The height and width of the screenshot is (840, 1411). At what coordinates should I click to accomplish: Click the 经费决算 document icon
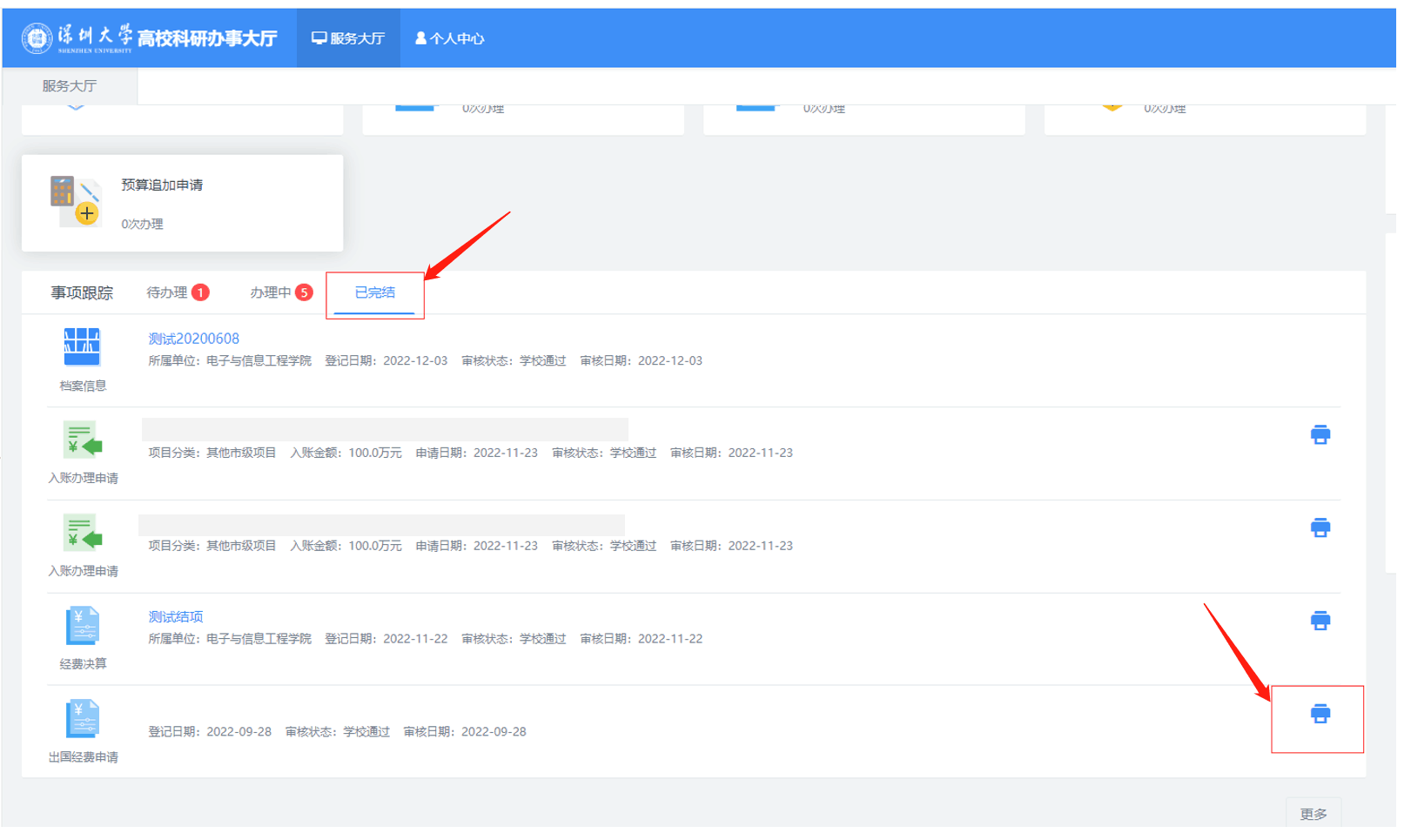[83, 626]
